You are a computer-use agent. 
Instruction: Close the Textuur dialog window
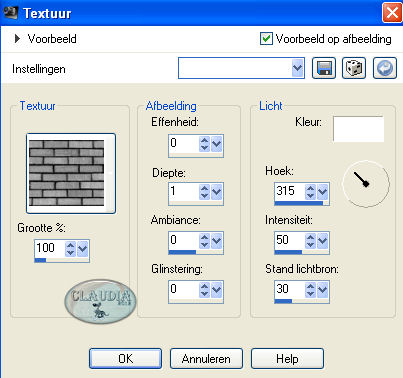point(392,13)
